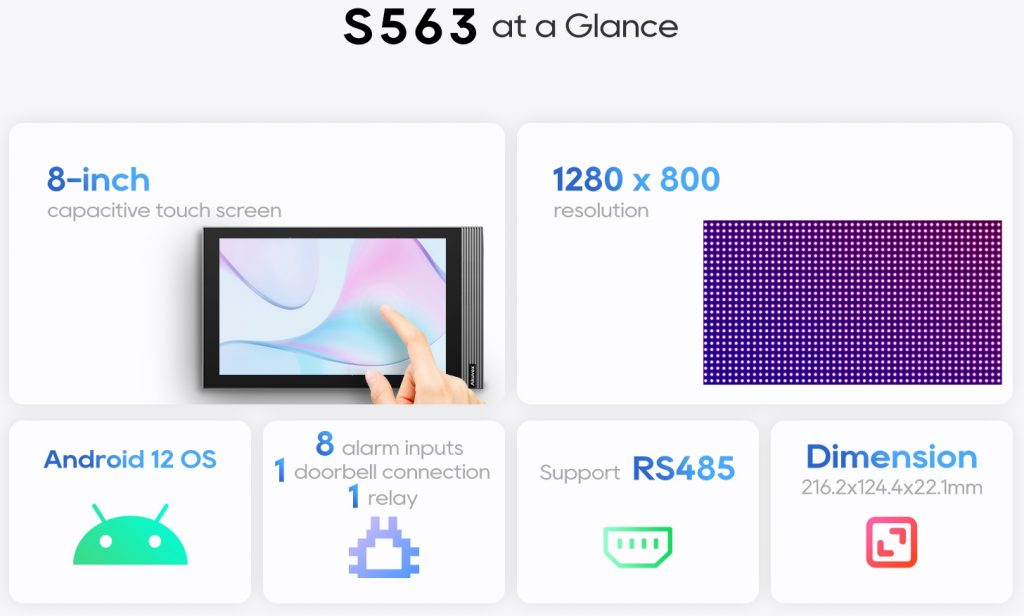
Task: Click the 1 relay text
Action: [x=382, y=497]
